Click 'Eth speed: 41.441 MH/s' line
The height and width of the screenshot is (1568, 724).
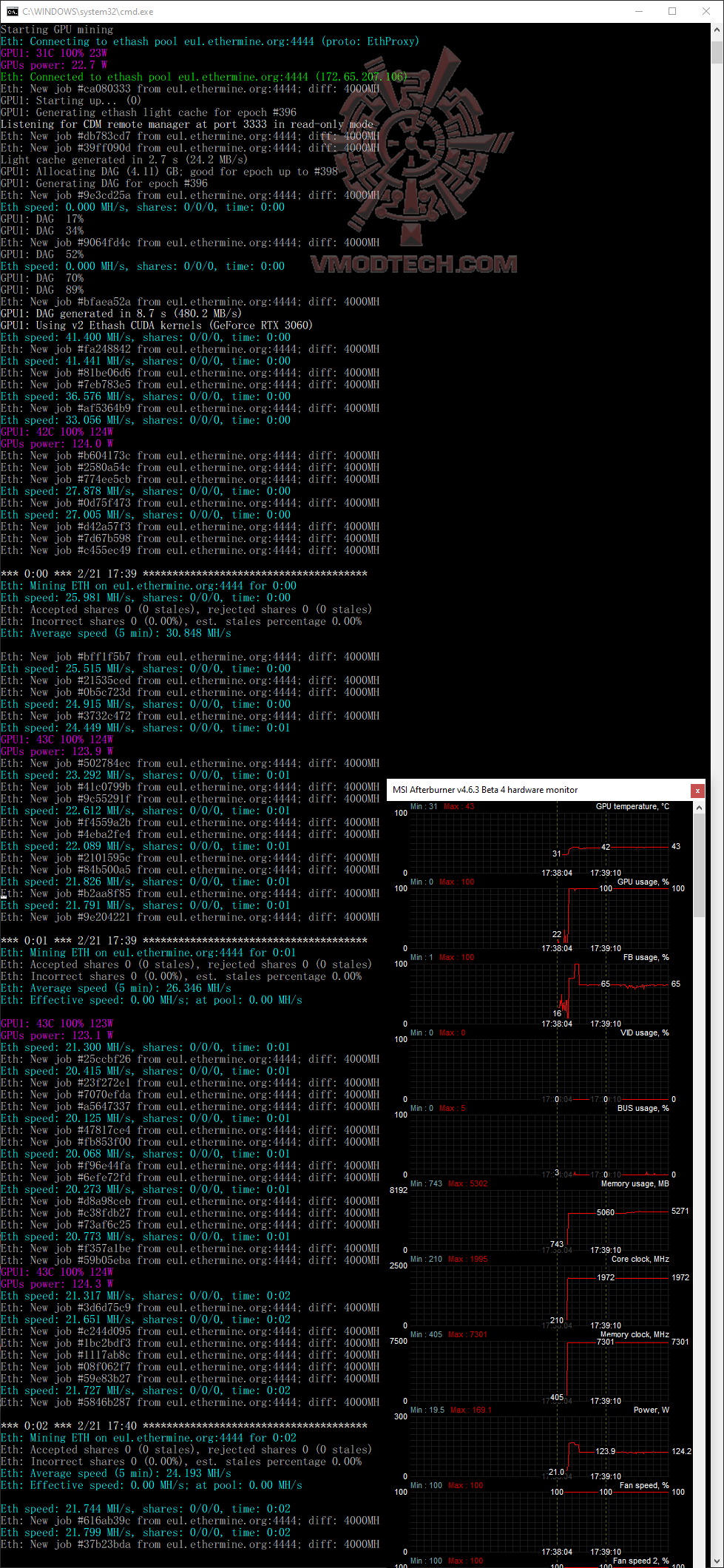tap(146, 361)
